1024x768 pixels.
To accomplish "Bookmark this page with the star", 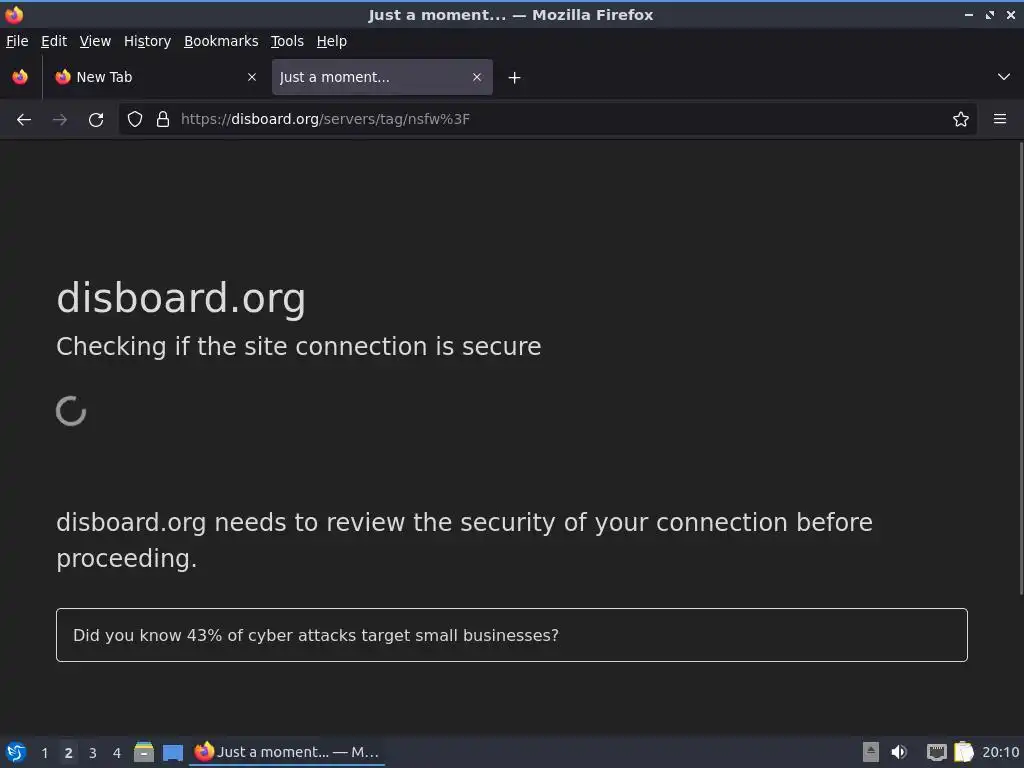I will [960, 120].
